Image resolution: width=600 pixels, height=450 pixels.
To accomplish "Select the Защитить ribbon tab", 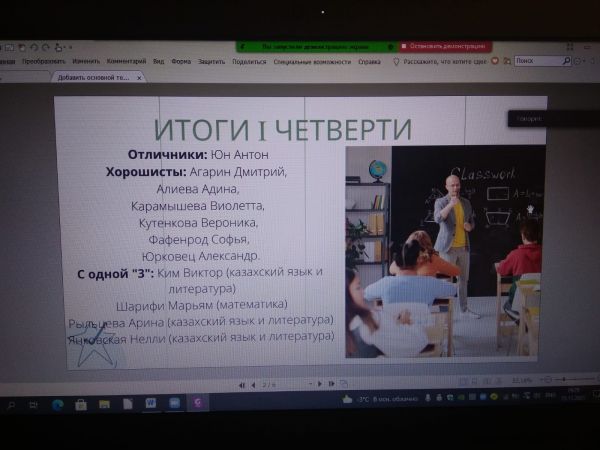I will (x=211, y=61).
